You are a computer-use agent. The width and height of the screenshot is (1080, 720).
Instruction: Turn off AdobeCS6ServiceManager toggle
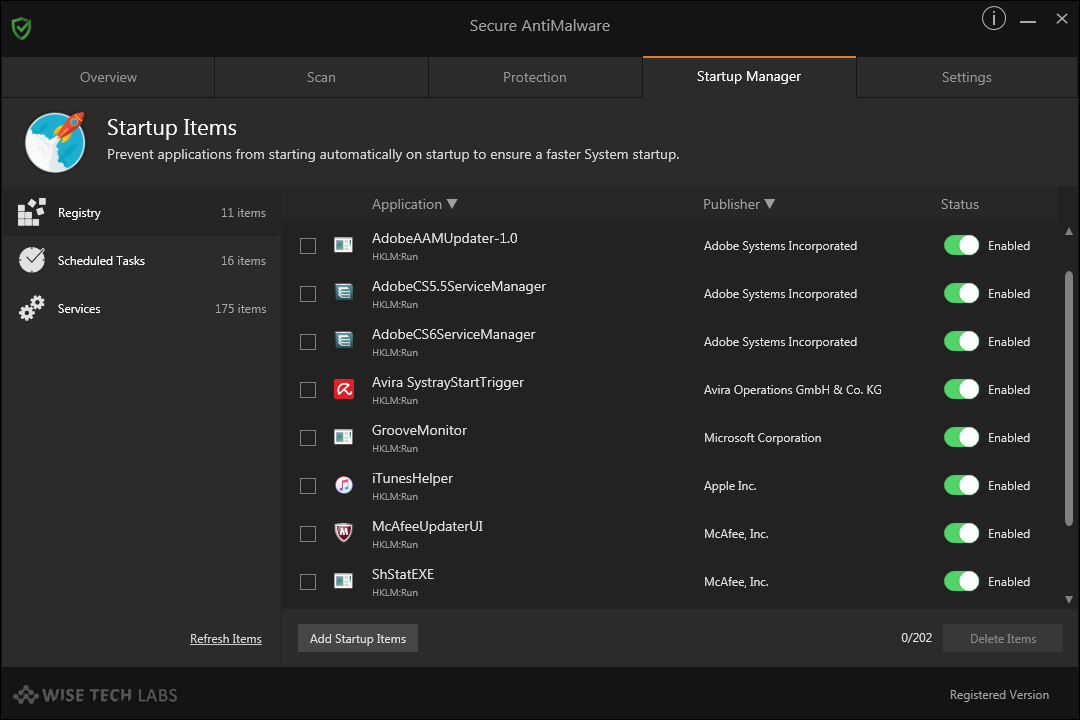[961, 341]
